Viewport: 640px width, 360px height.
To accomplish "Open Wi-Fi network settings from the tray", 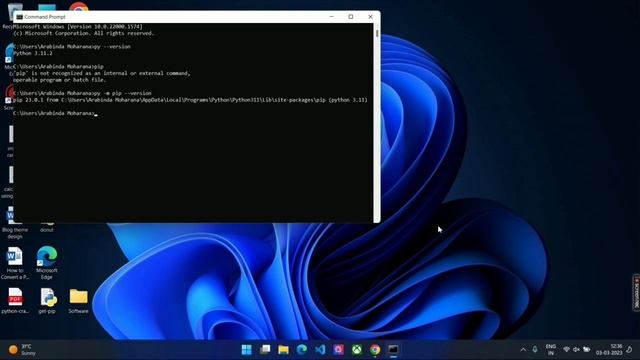I will pyautogui.click(x=566, y=350).
